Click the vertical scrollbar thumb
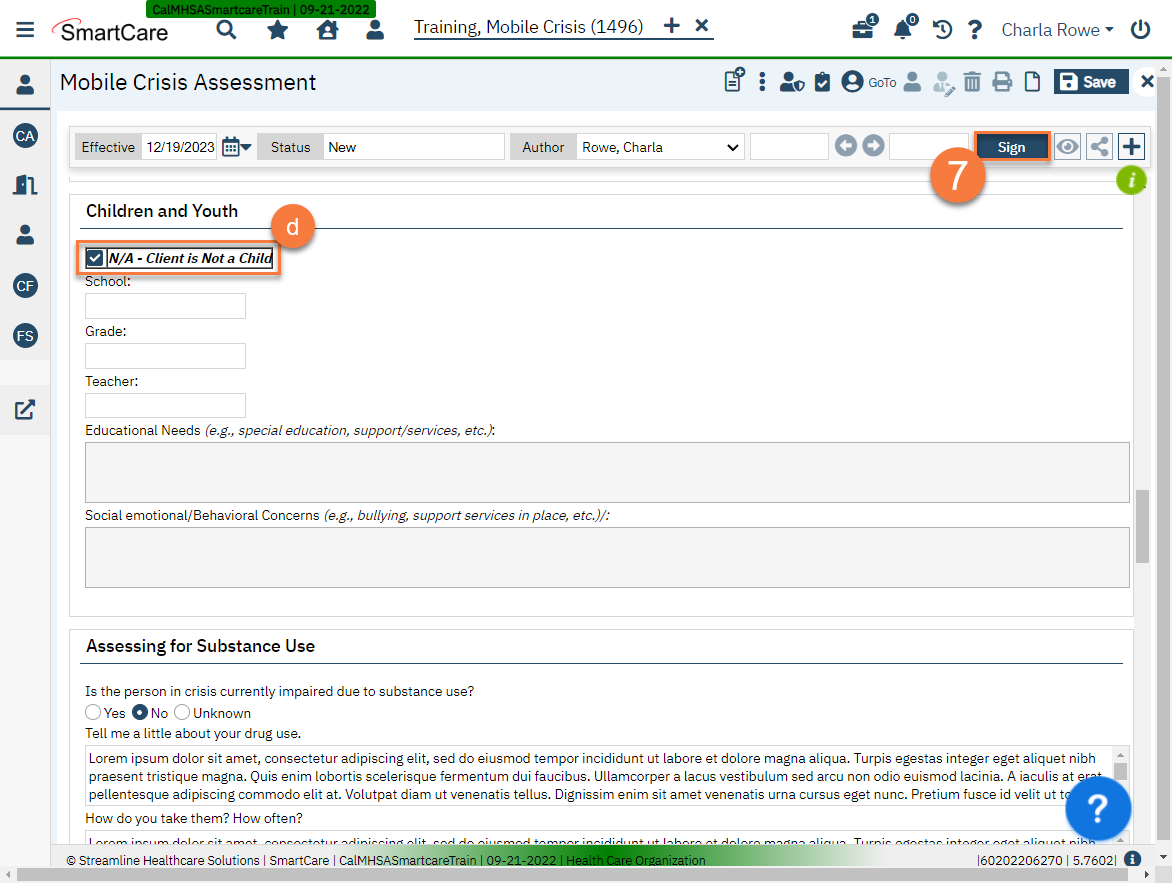This screenshot has height=883, width=1172. (x=1142, y=526)
